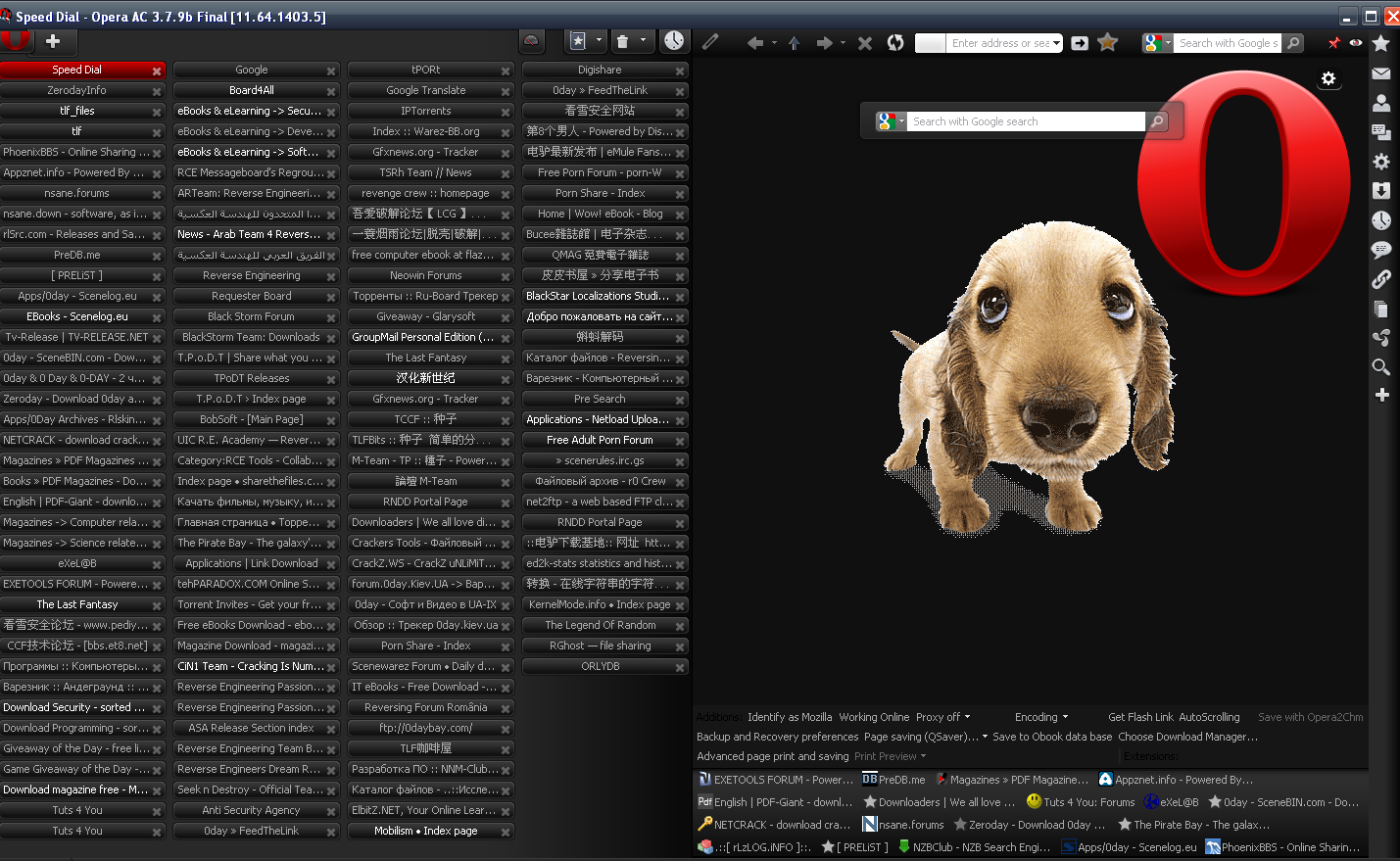Open Backup and Recovery preferences

click(777, 737)
